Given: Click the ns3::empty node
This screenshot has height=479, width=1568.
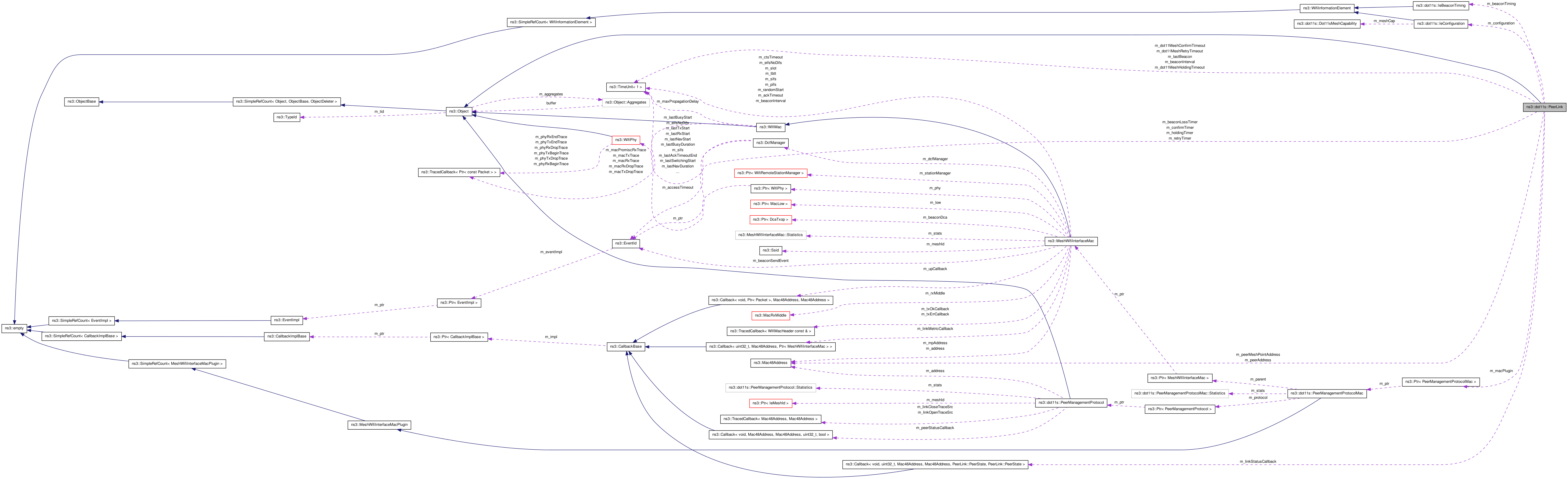Looking at the screenshot, I should [14, 328].
